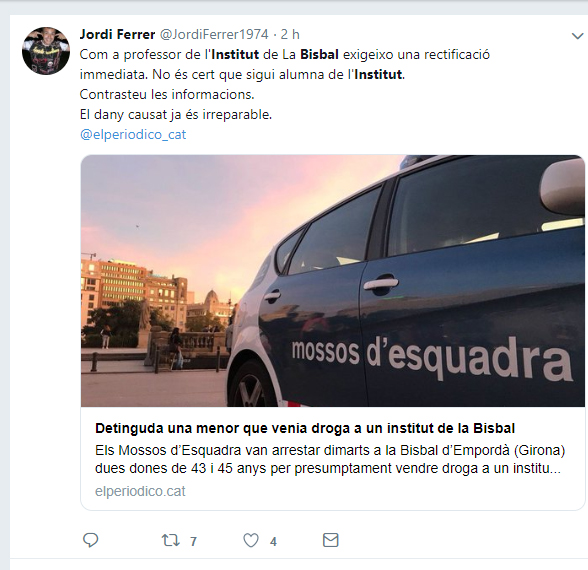Click the elperiodico.cat domain label
The height and width of the screenshot is (570, 588).
click(140, 491)
